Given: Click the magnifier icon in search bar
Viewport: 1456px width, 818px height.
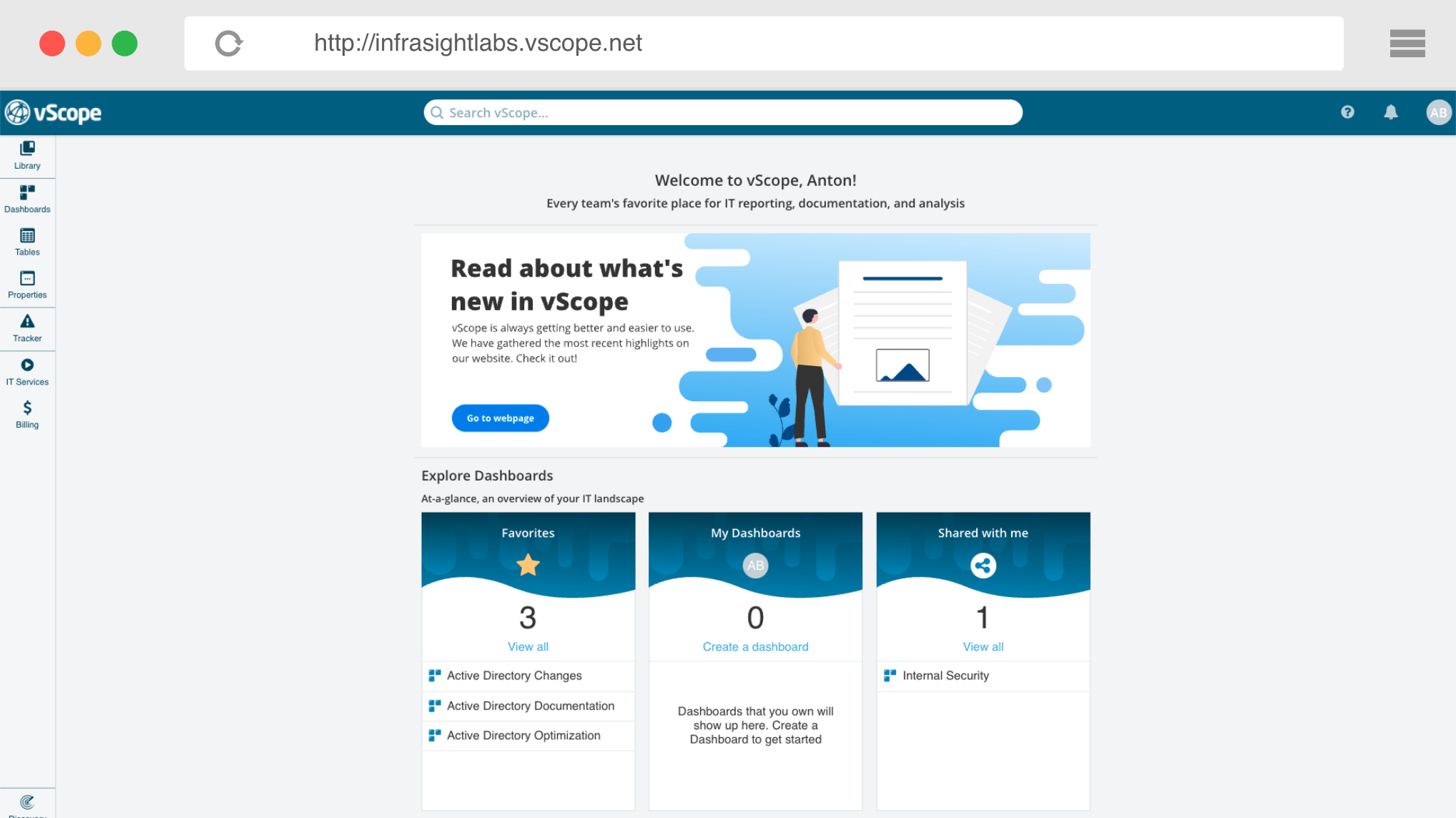Looking at the screenshot, I should [437, 112].
